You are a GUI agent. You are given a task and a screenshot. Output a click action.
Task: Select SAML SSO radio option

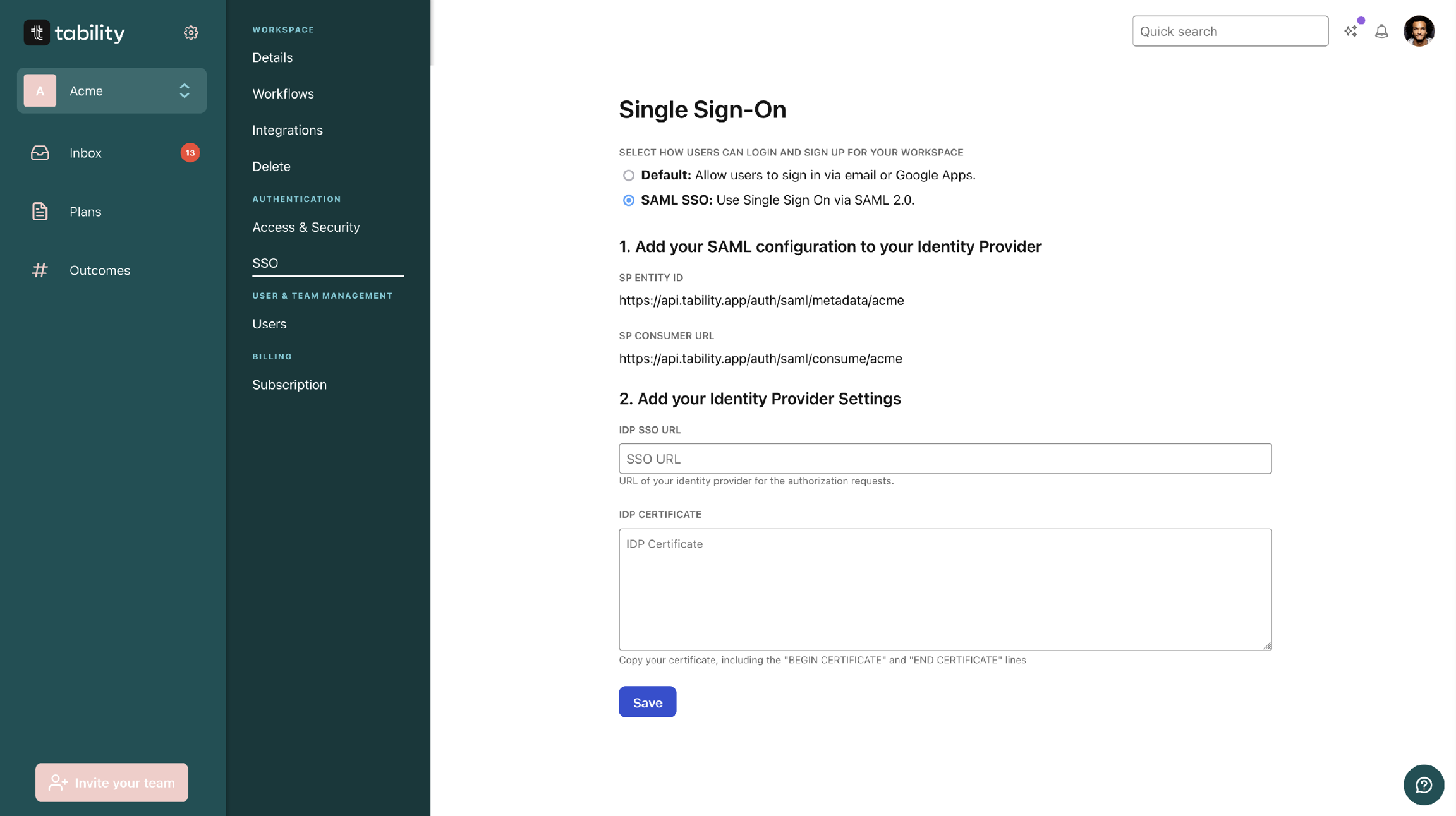(628, 200)
